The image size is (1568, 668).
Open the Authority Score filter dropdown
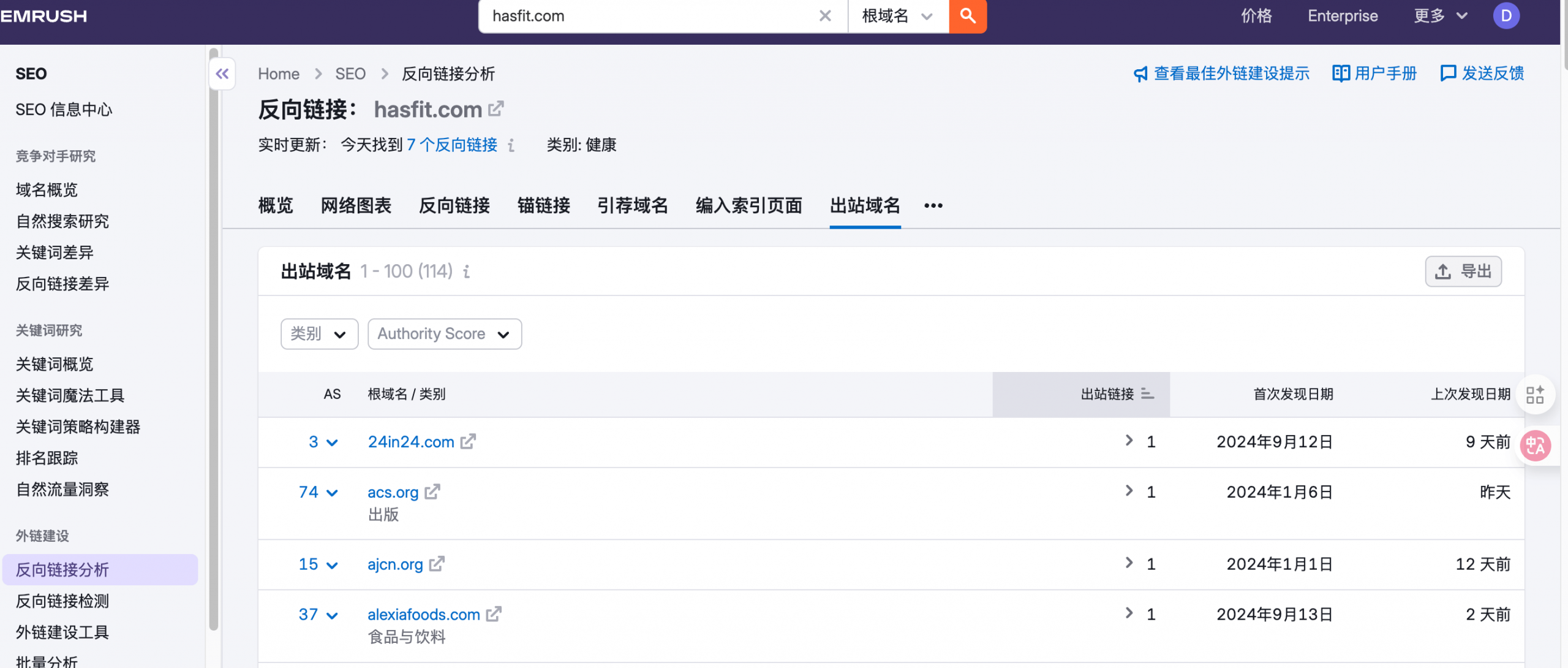(x=445, y=334)
